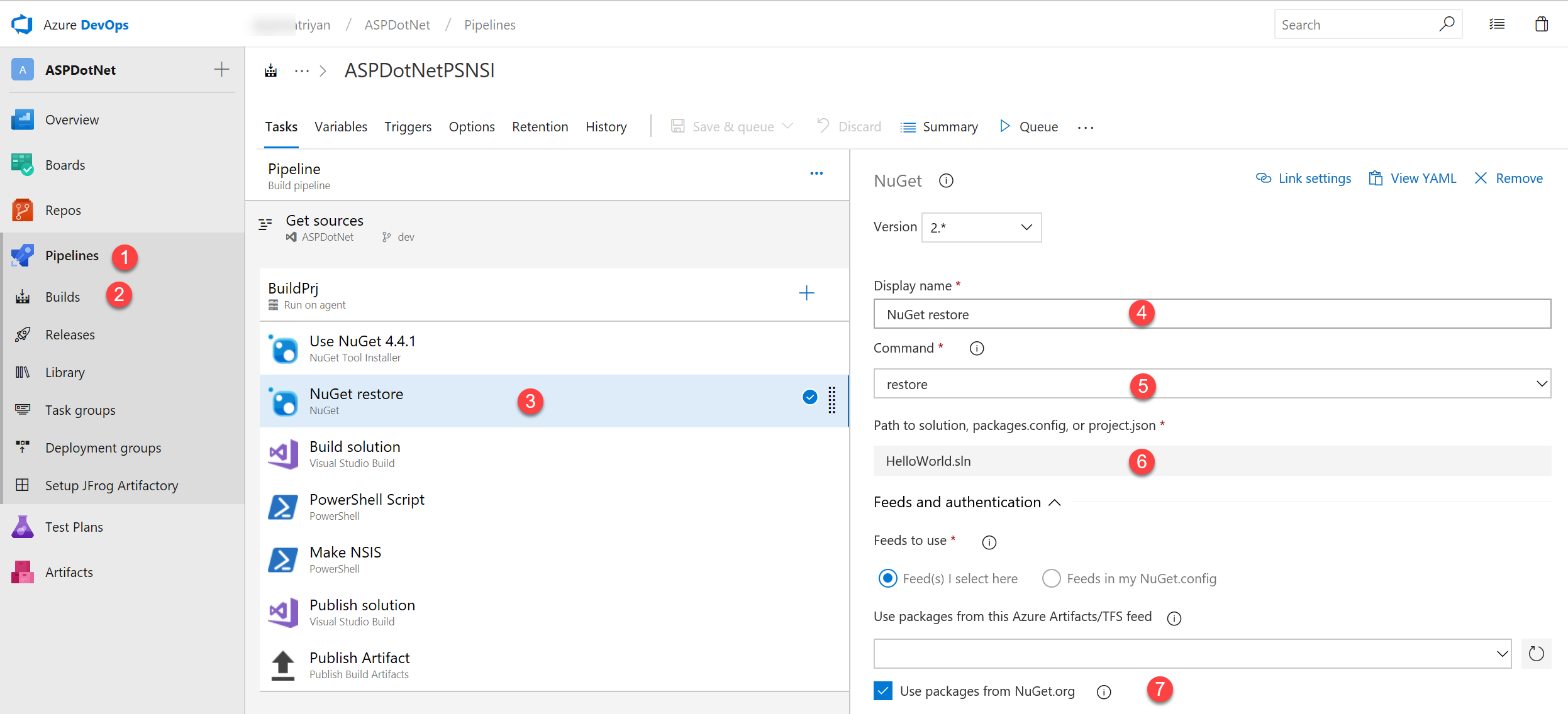Switch to the History tab
The image size is (1568, 714).
[606, 126]
